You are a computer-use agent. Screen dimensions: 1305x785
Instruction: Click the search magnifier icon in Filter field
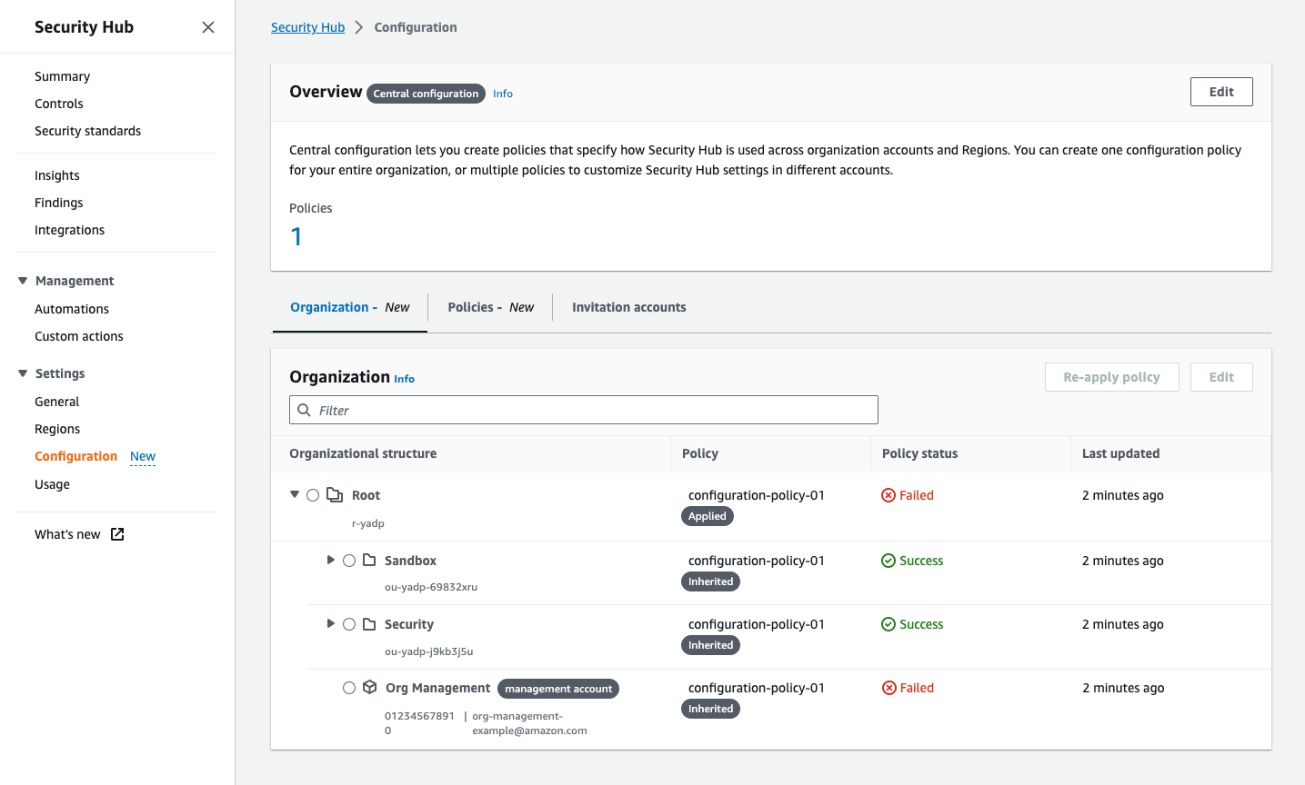click(304, 410)
